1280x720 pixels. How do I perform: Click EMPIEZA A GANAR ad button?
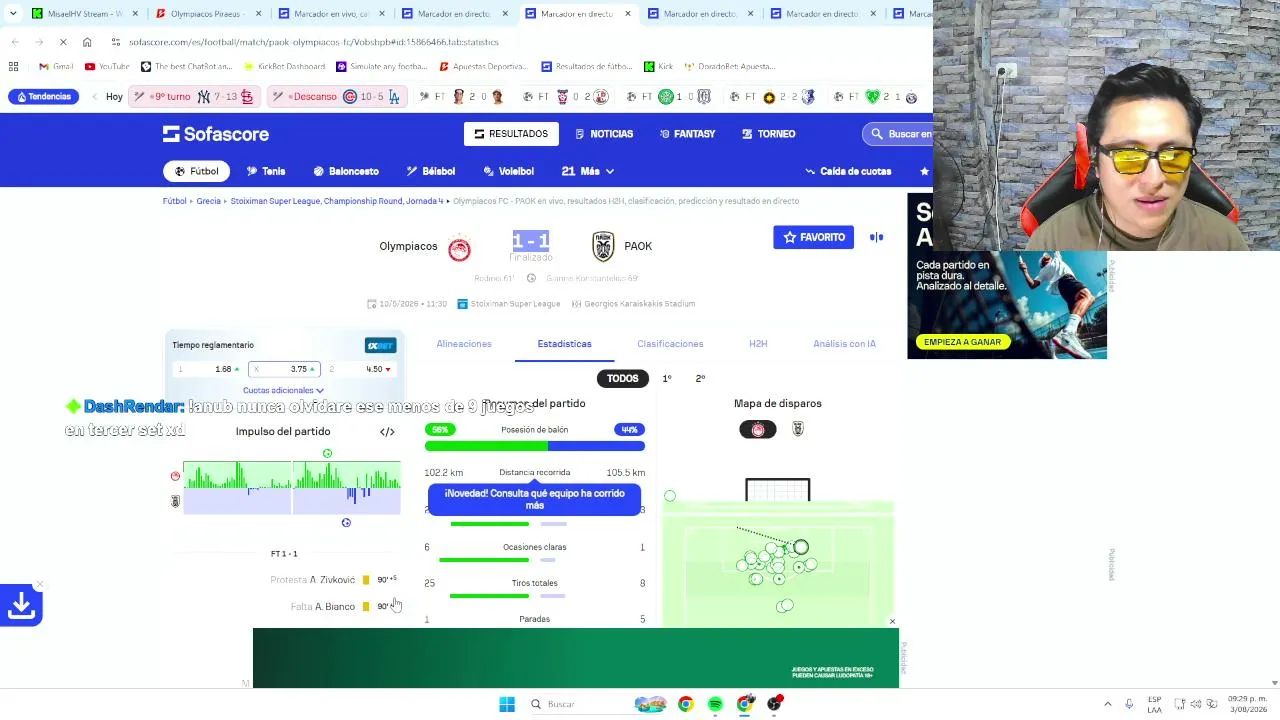pos(962,342)
